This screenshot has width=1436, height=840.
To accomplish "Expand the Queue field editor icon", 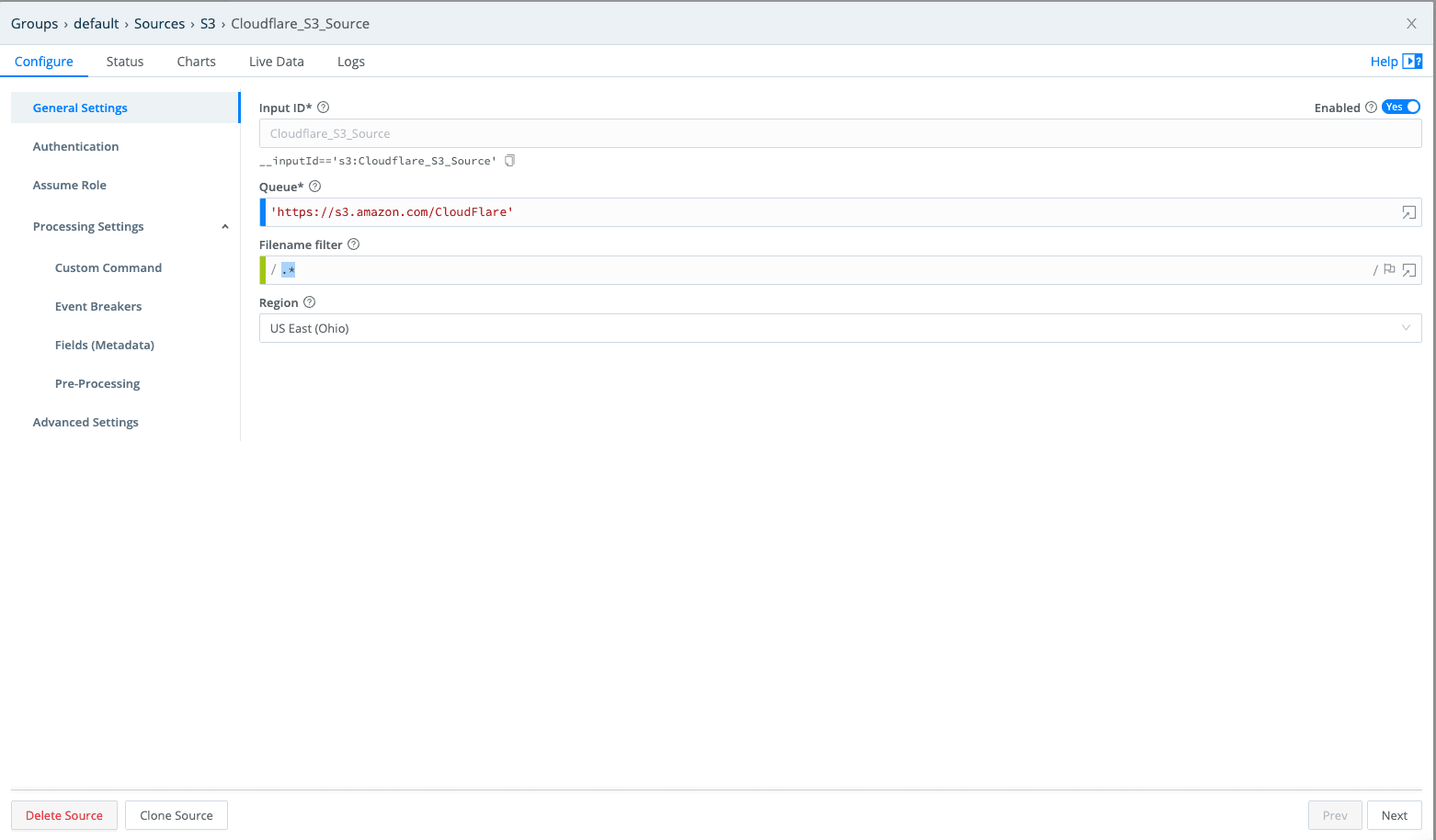I will click(x=1408, y=212).
